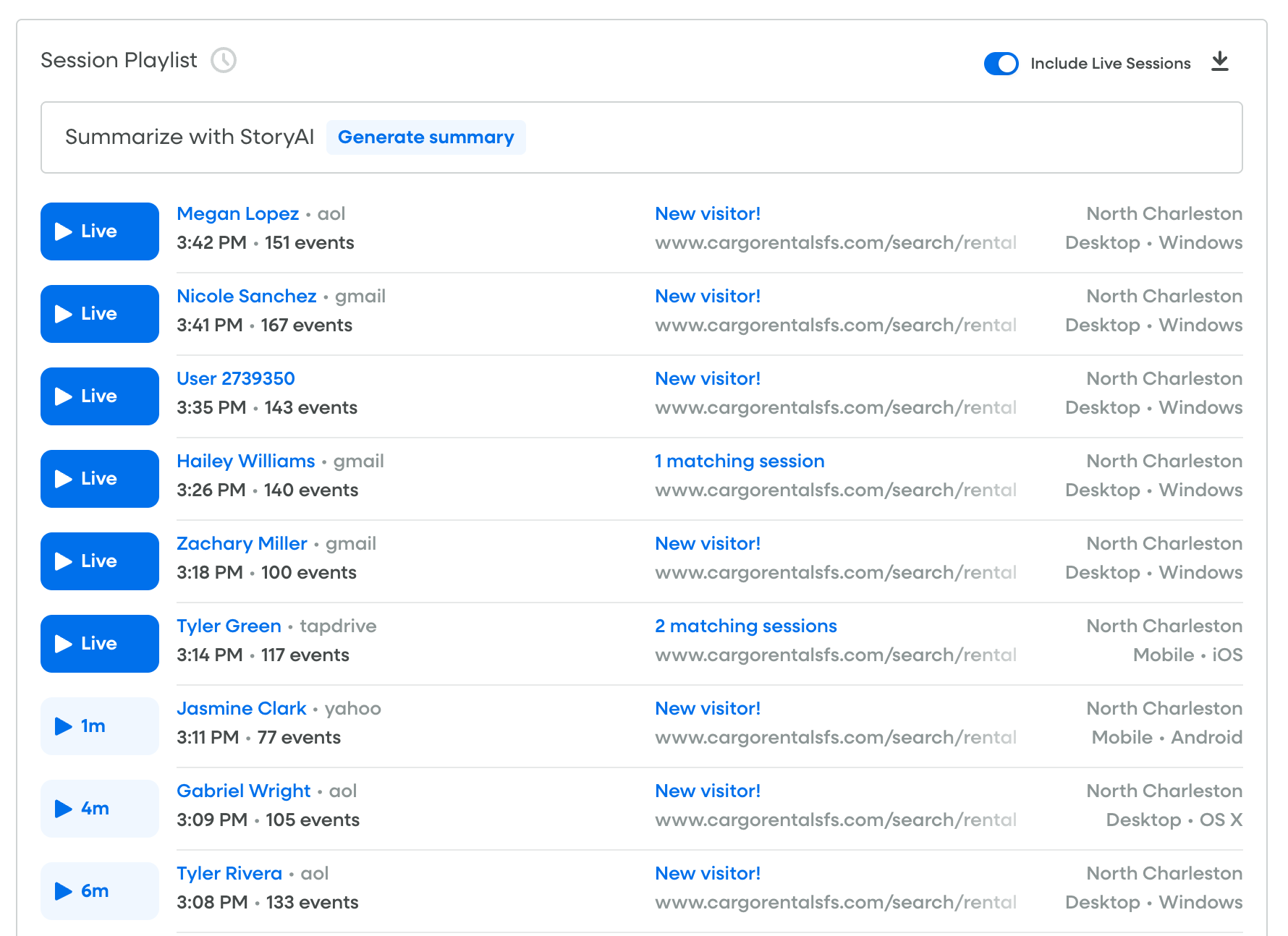The image size is (1288, 936).
Task: Play Tyler Green's live session
Action: (x=100, y=644)
